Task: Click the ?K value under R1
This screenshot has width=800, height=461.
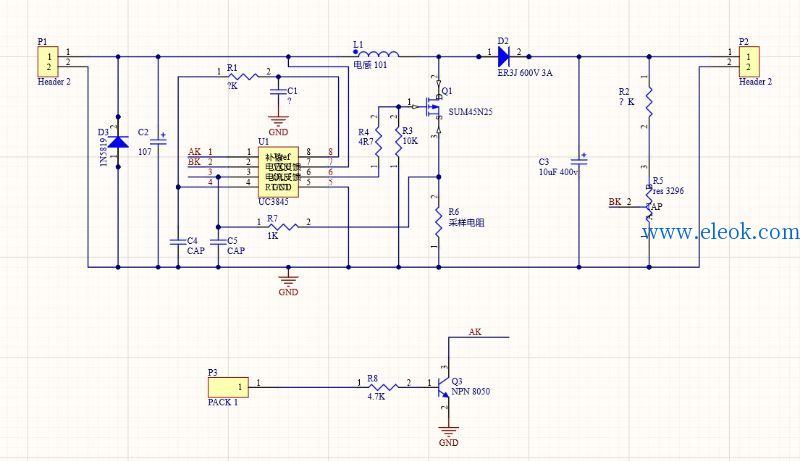Action: coord(233,86)
